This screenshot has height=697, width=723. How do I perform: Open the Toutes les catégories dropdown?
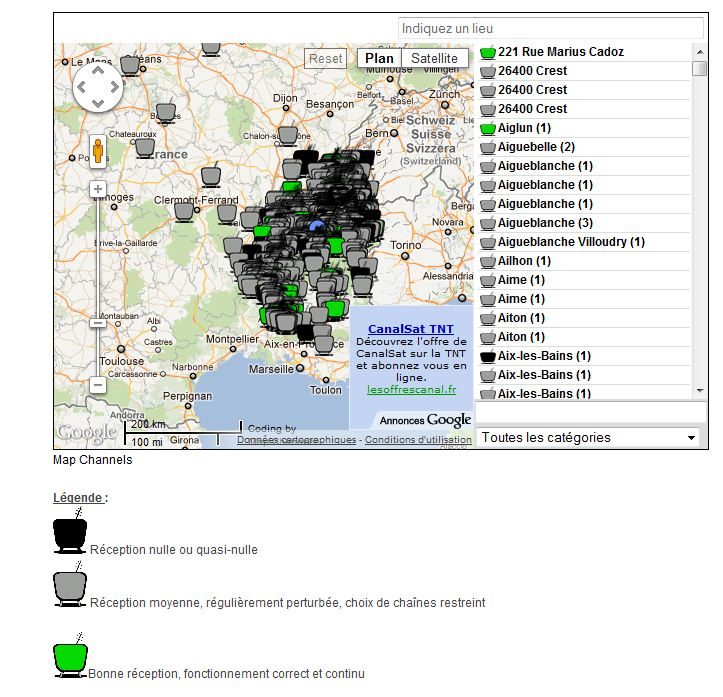[x=589, y=438]
